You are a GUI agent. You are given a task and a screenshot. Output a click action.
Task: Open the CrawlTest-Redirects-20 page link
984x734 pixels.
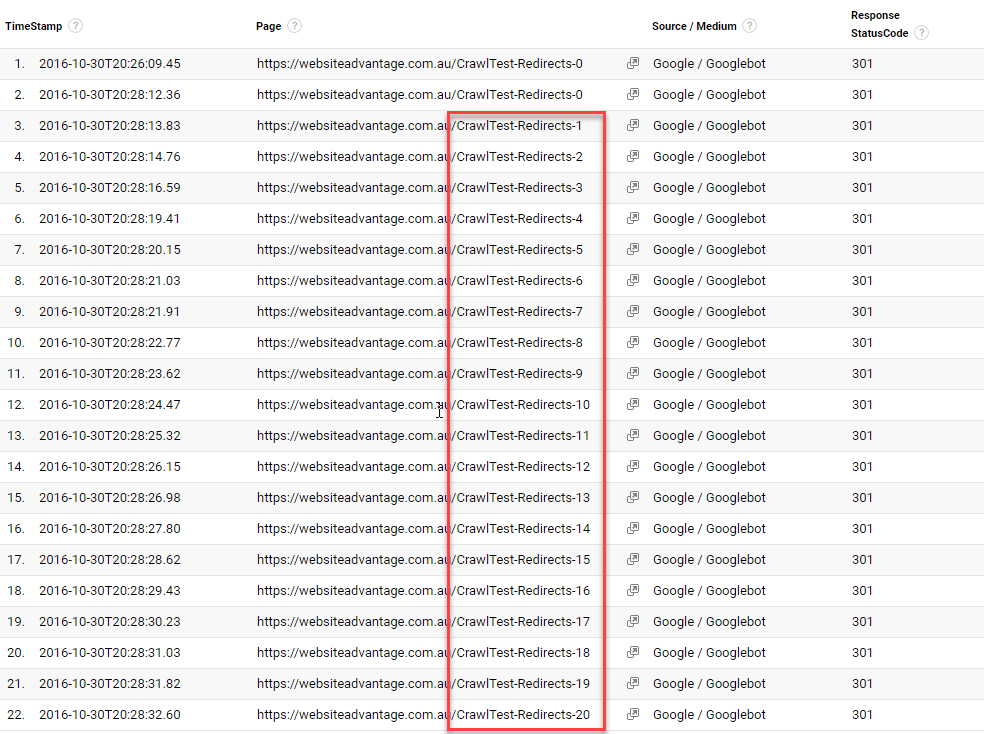(x=424, y=715)
